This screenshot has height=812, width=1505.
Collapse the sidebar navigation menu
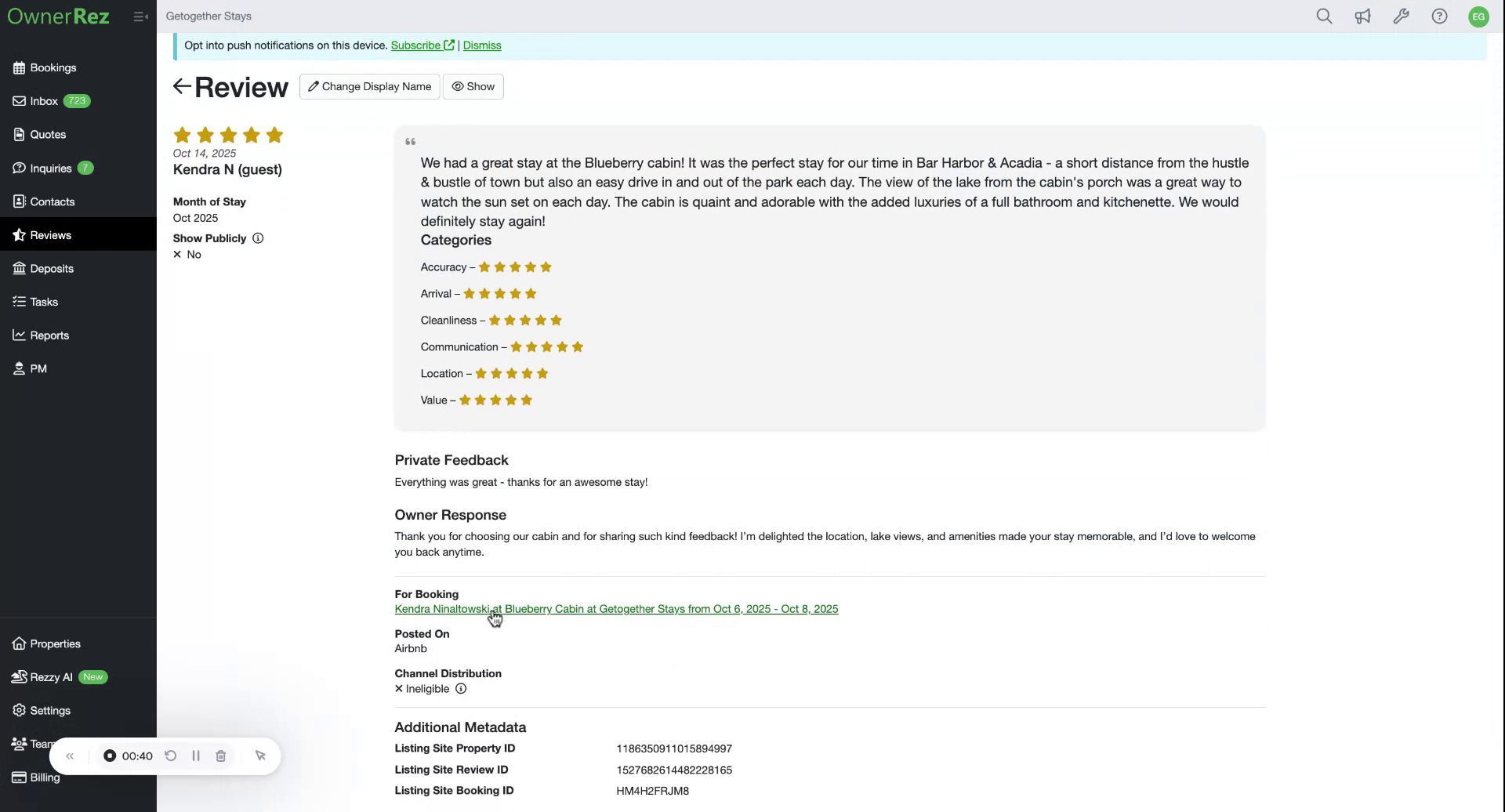140,16
